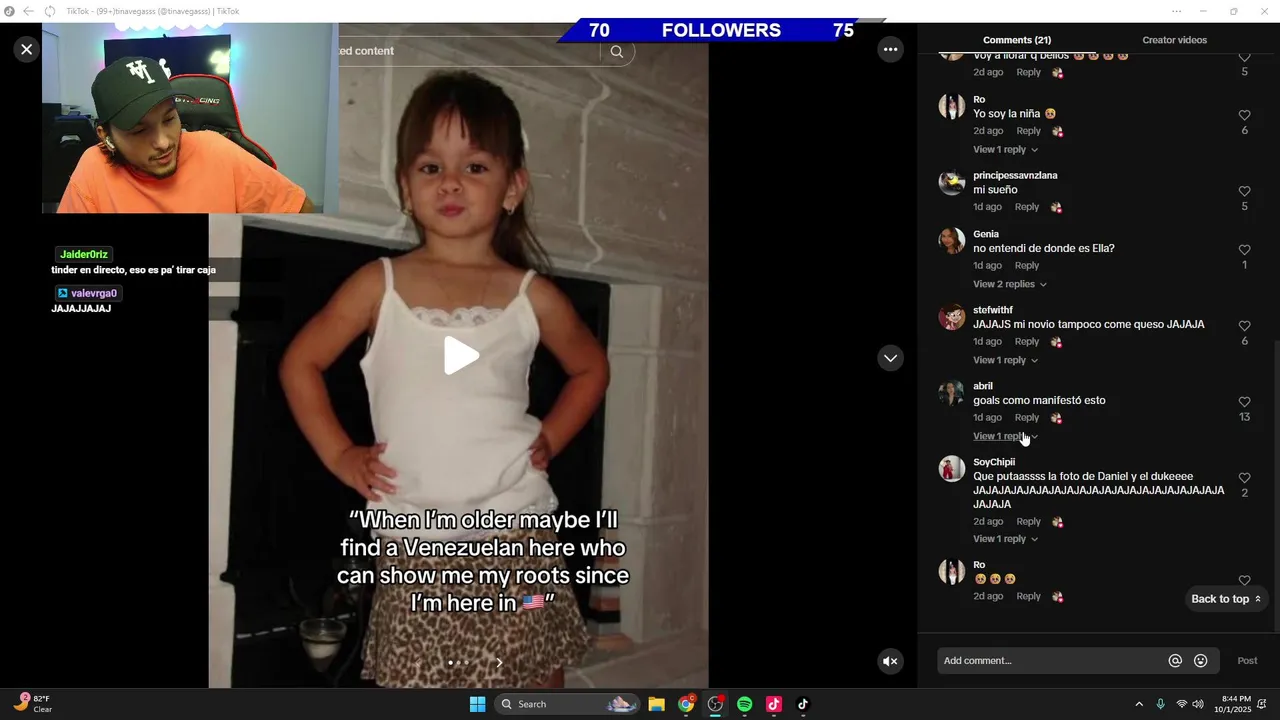This screenshot has height=720, width=1280.
Task: Open Chrome from the taskbar
Action: 686,704
